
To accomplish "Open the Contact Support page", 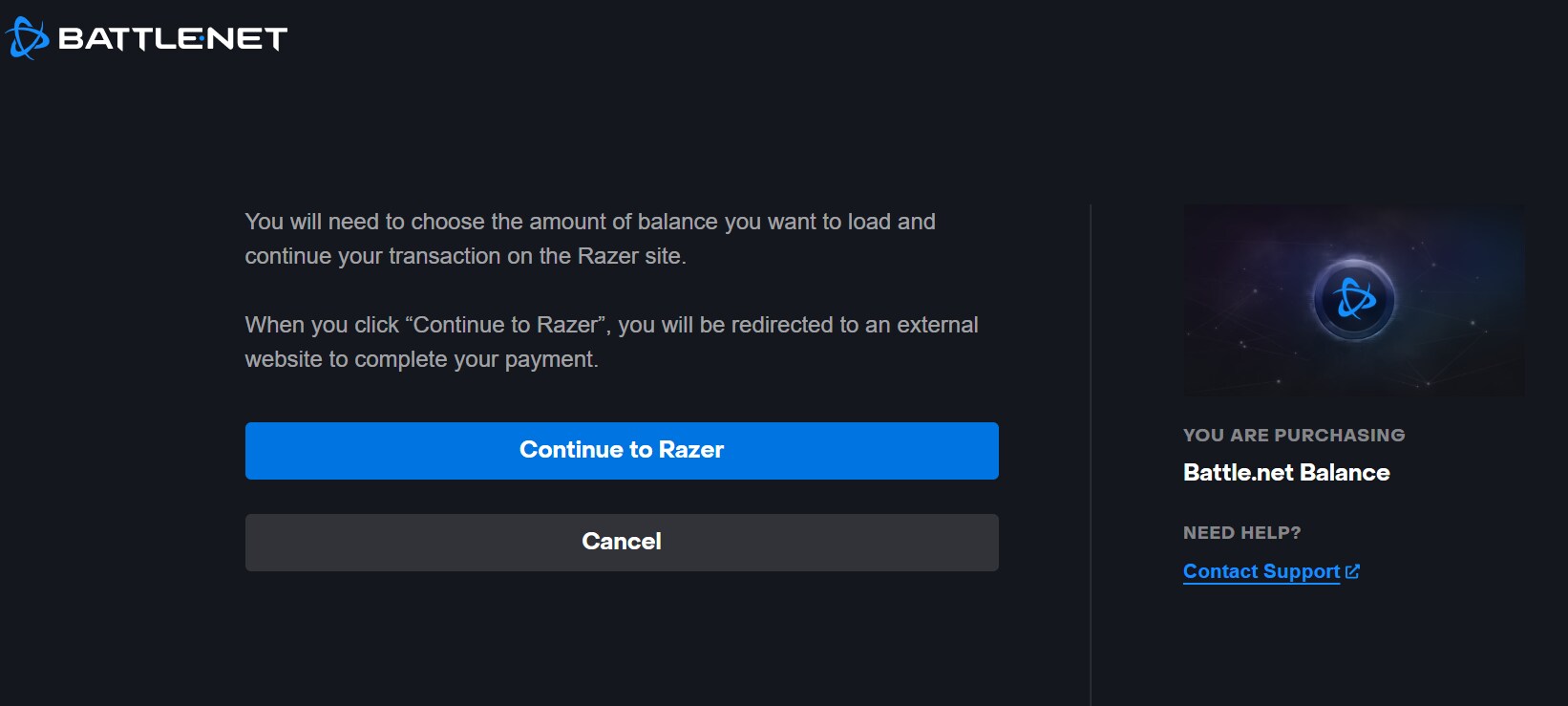I will tap(1260, 571).
